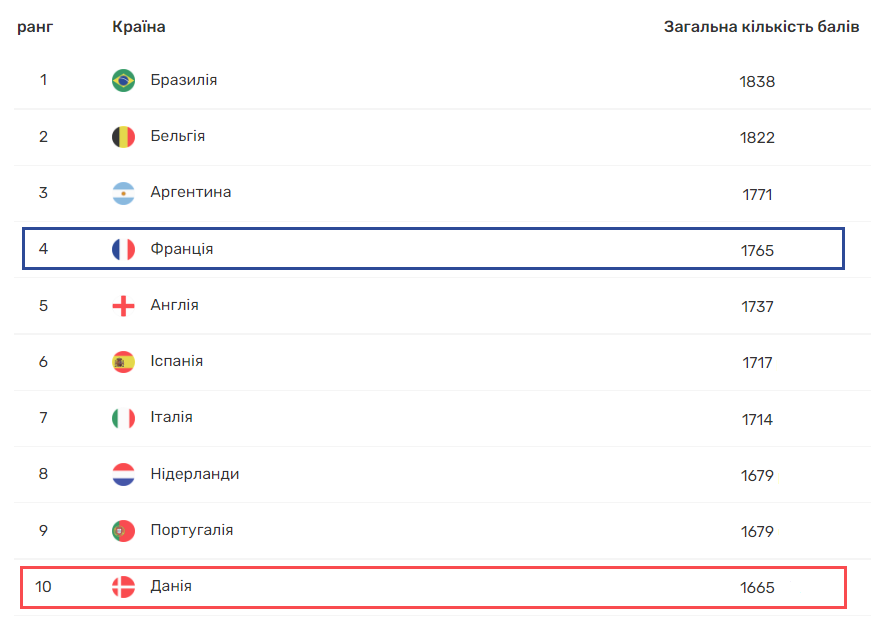Click the Netherlands flag icon
Screen dimensions: 871x618
tap(123, 474)
